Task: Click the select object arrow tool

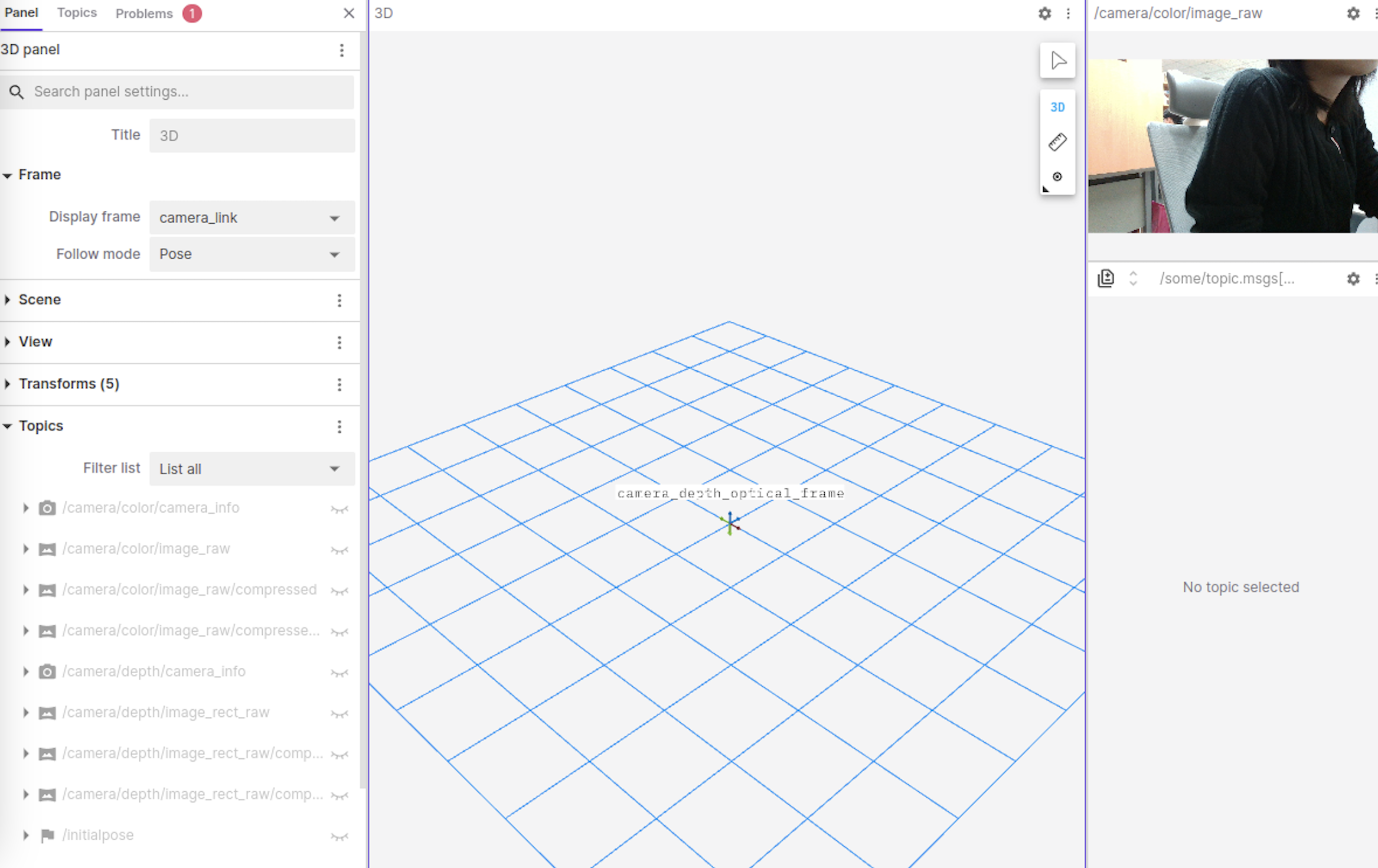Action: tap(1057, 60)
